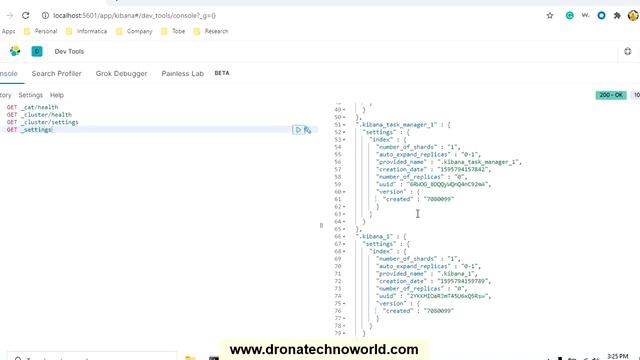Open the Informatica bookmarks folder

[x=87, y=31]
